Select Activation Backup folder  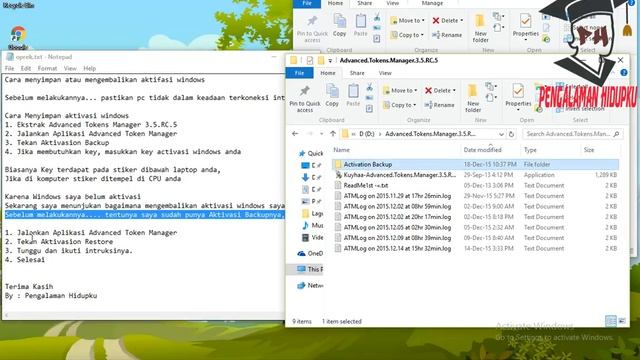pos(476,164)
